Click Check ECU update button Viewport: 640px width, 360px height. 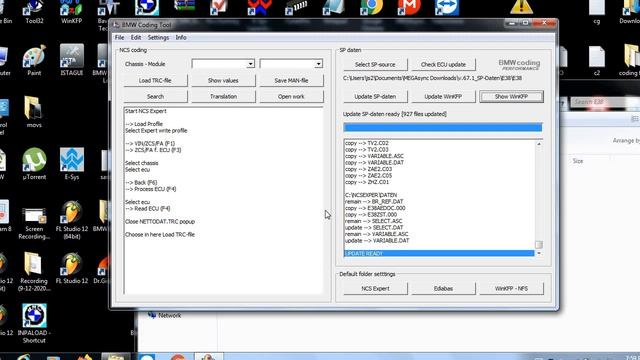[443, 64]
